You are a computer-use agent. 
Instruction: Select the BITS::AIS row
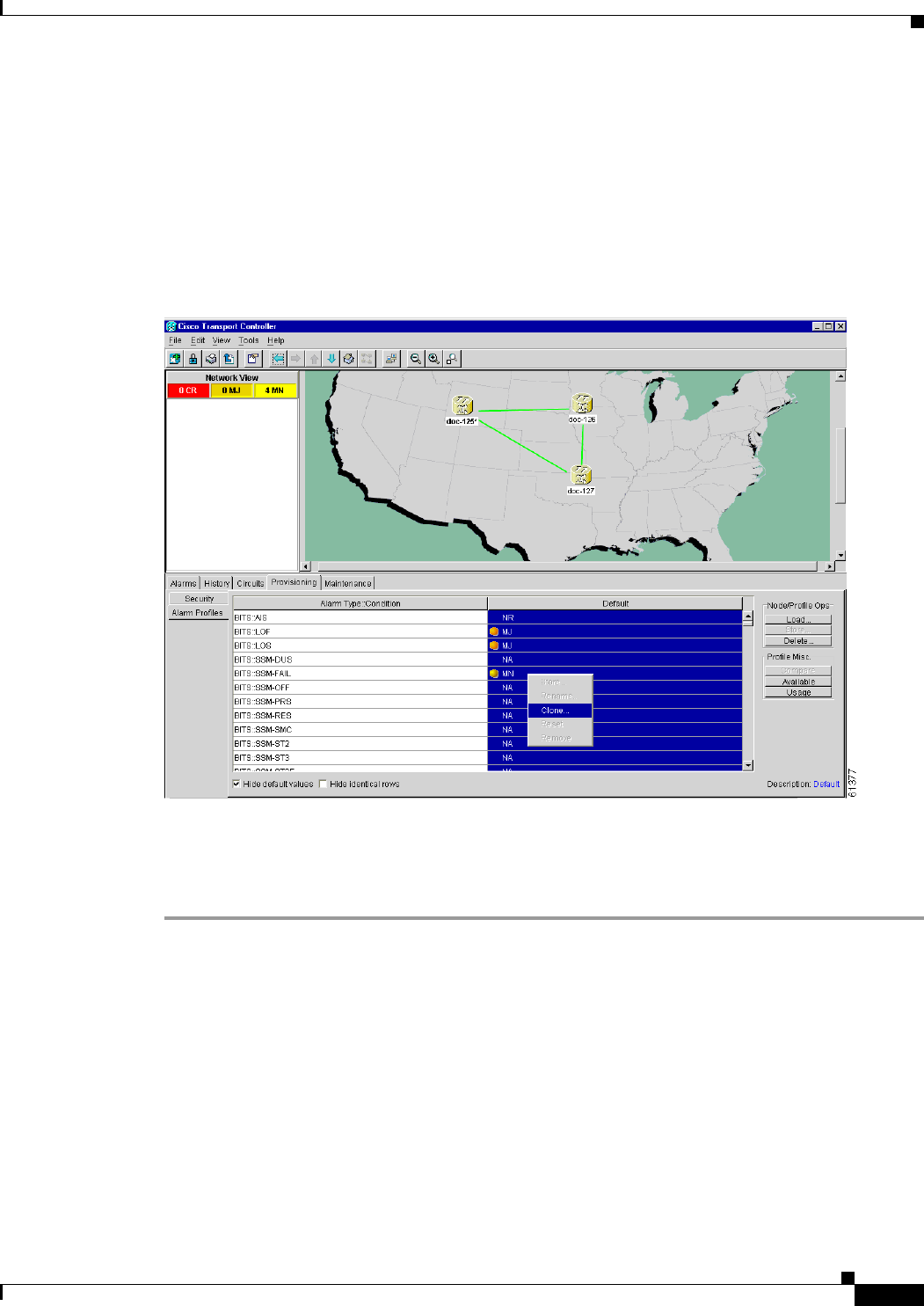(360, 617)
